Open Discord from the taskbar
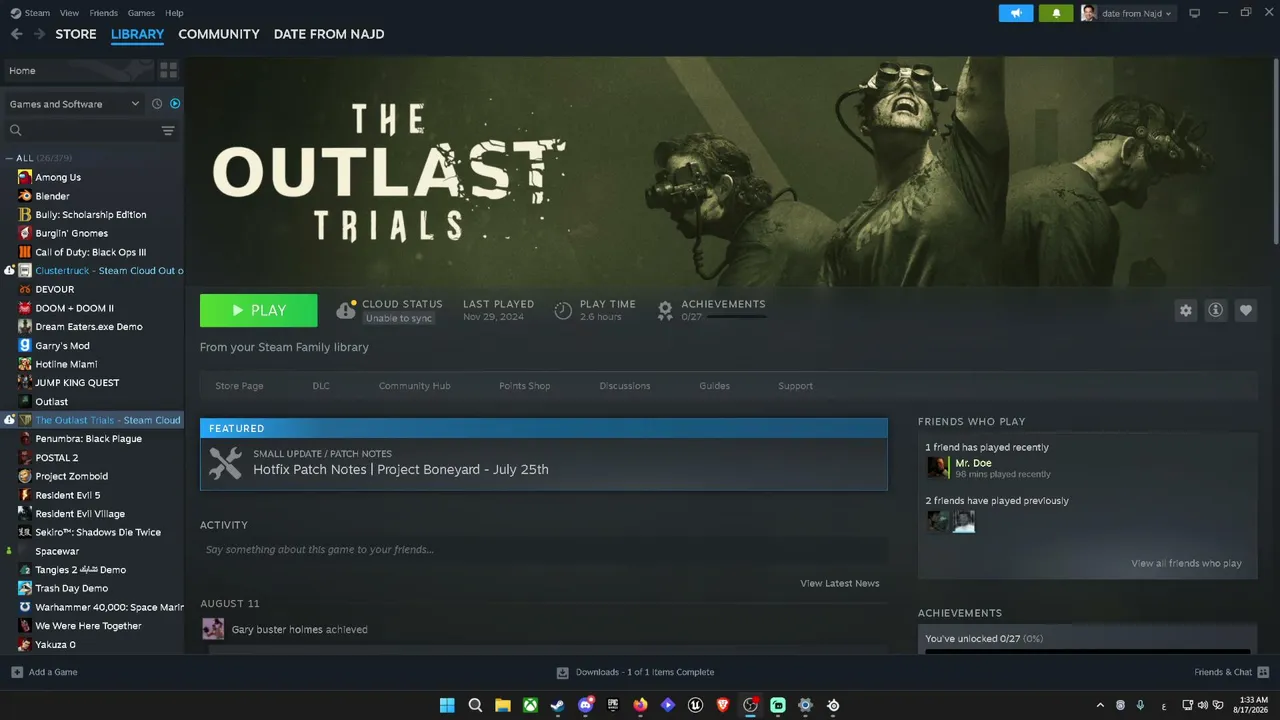 [586, 705]
